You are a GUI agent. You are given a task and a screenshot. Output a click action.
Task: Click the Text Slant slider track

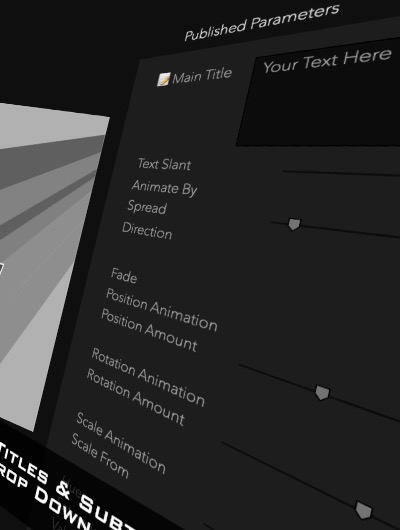pos(341,173)
